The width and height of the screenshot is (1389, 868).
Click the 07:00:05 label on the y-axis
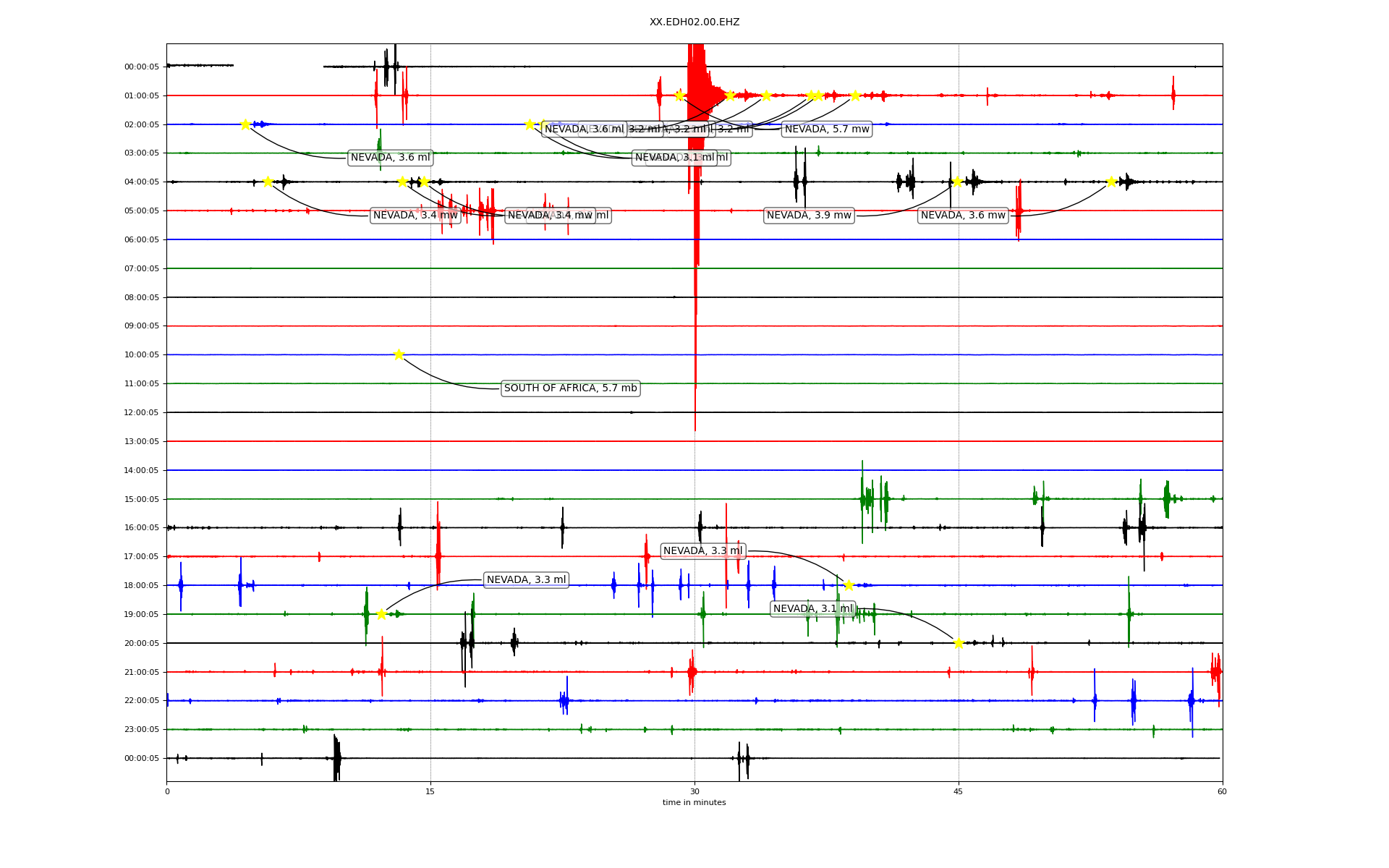(x=142, y=268)
